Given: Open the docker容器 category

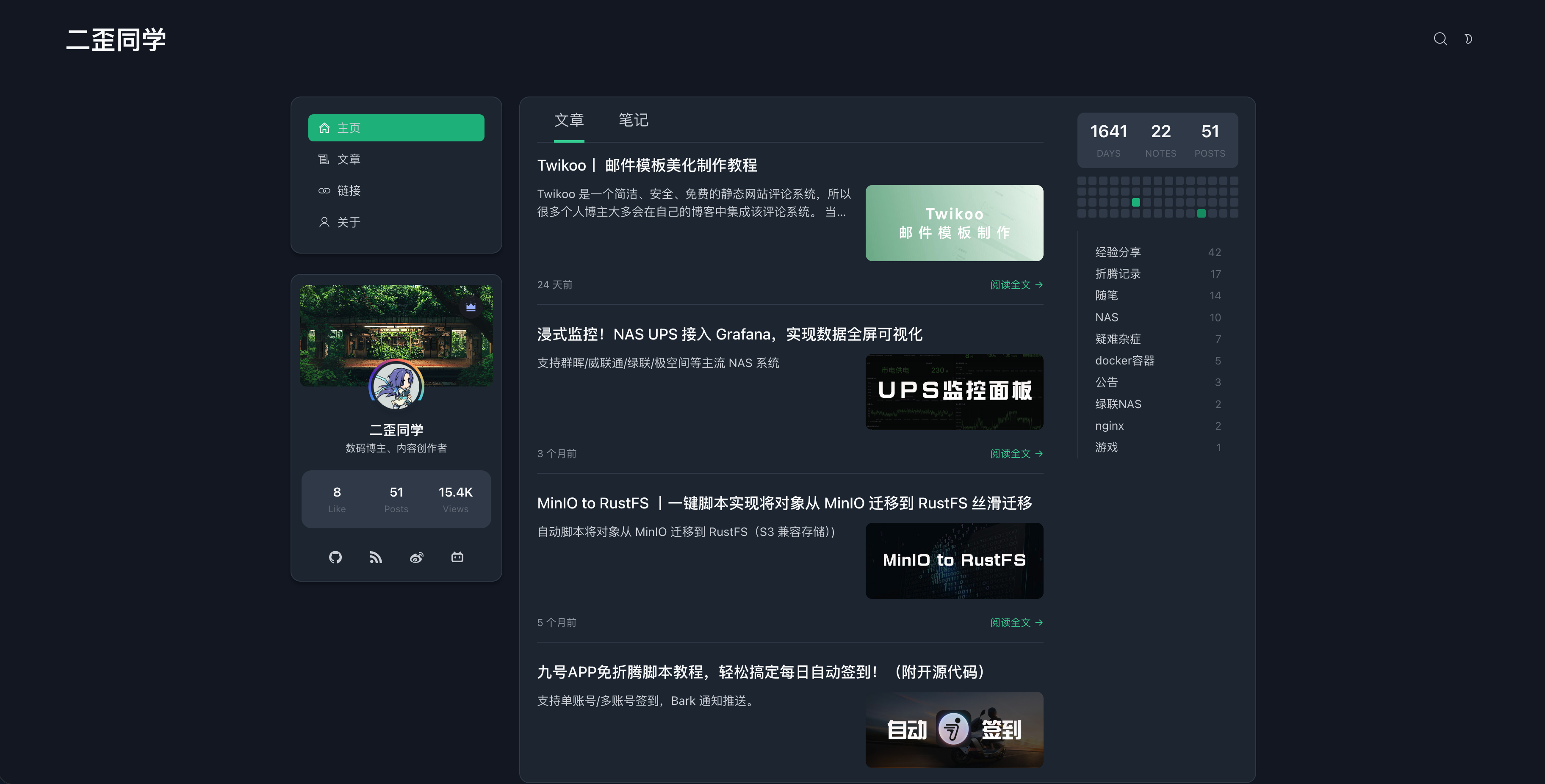Looking at the screenshot, I should coord(1125,360).
